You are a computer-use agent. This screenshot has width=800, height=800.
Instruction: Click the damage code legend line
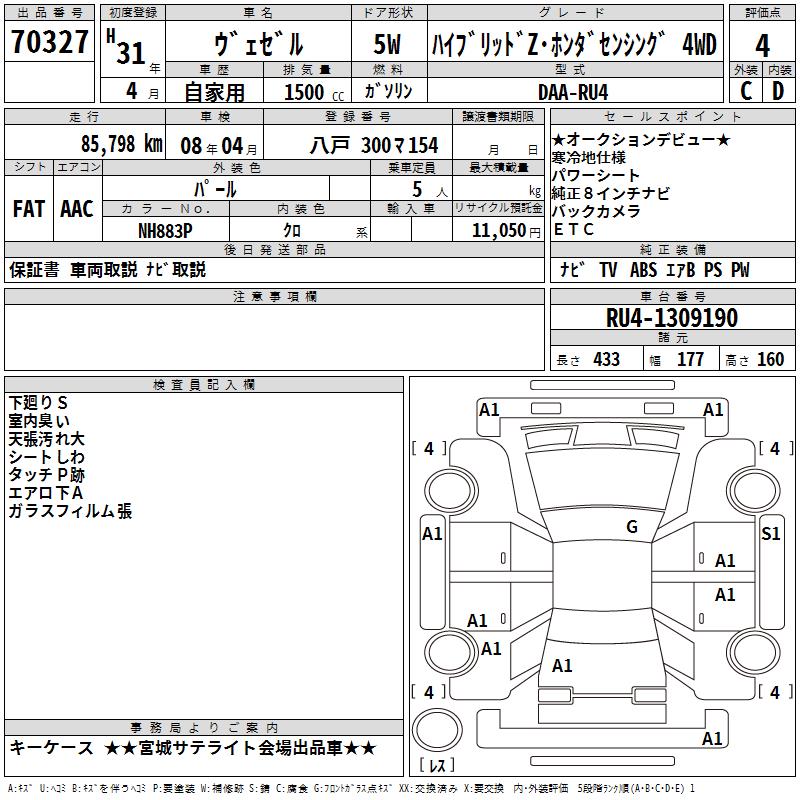[x=351, y=789]
